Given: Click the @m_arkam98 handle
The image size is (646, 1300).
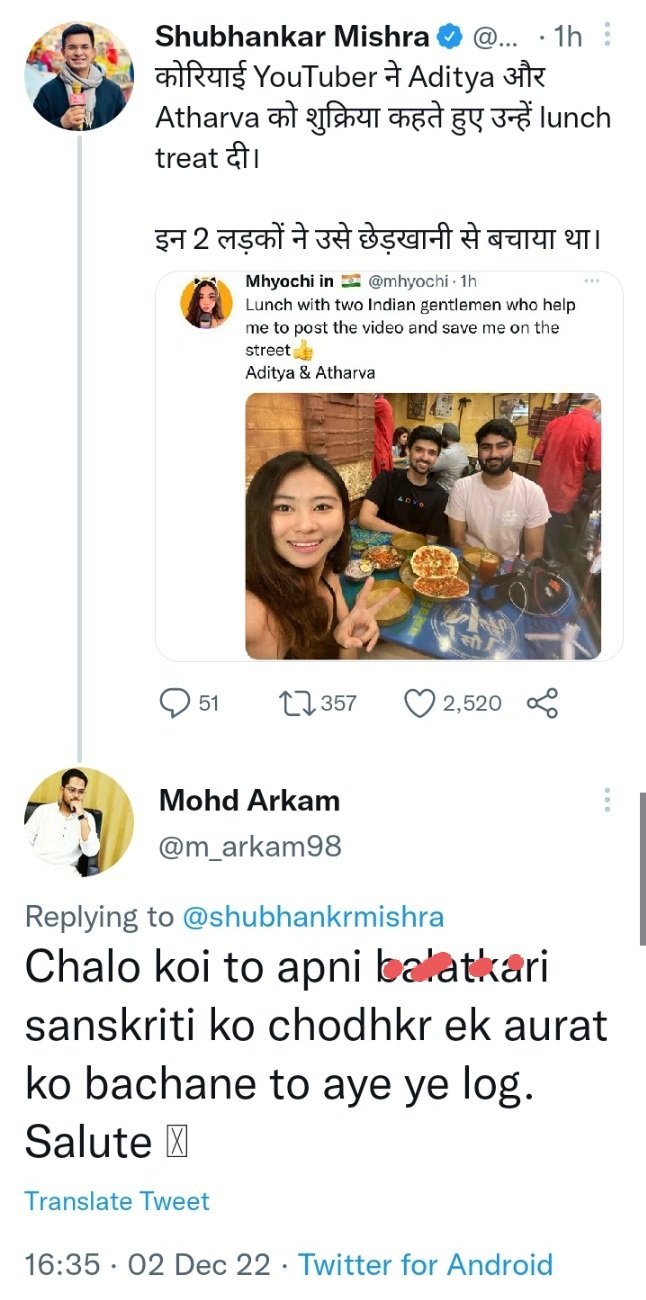Looking at the screenshot, I should [x=250, y=847].
